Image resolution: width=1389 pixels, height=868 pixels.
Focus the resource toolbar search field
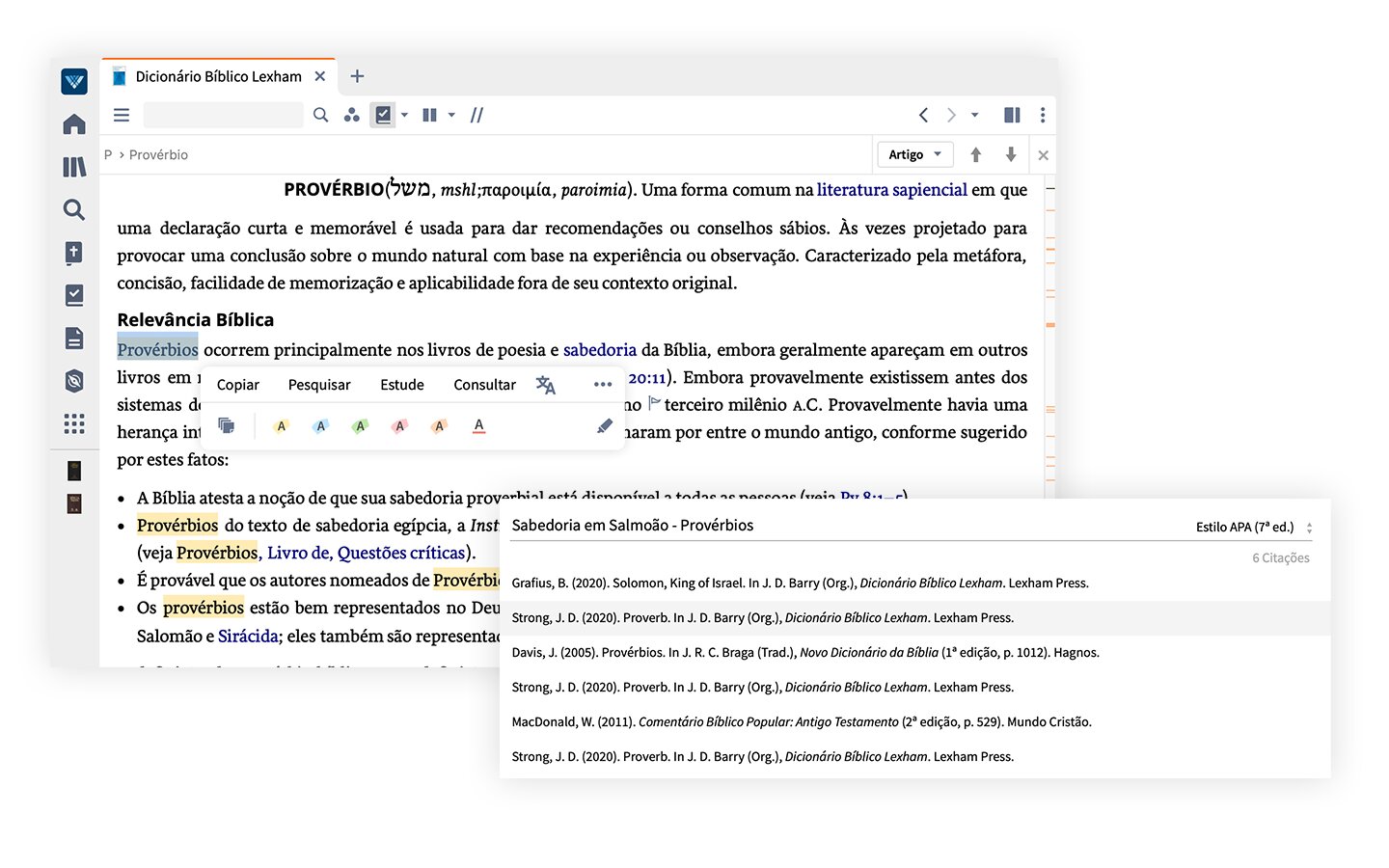pyautogui.click(x=223, y=115)
